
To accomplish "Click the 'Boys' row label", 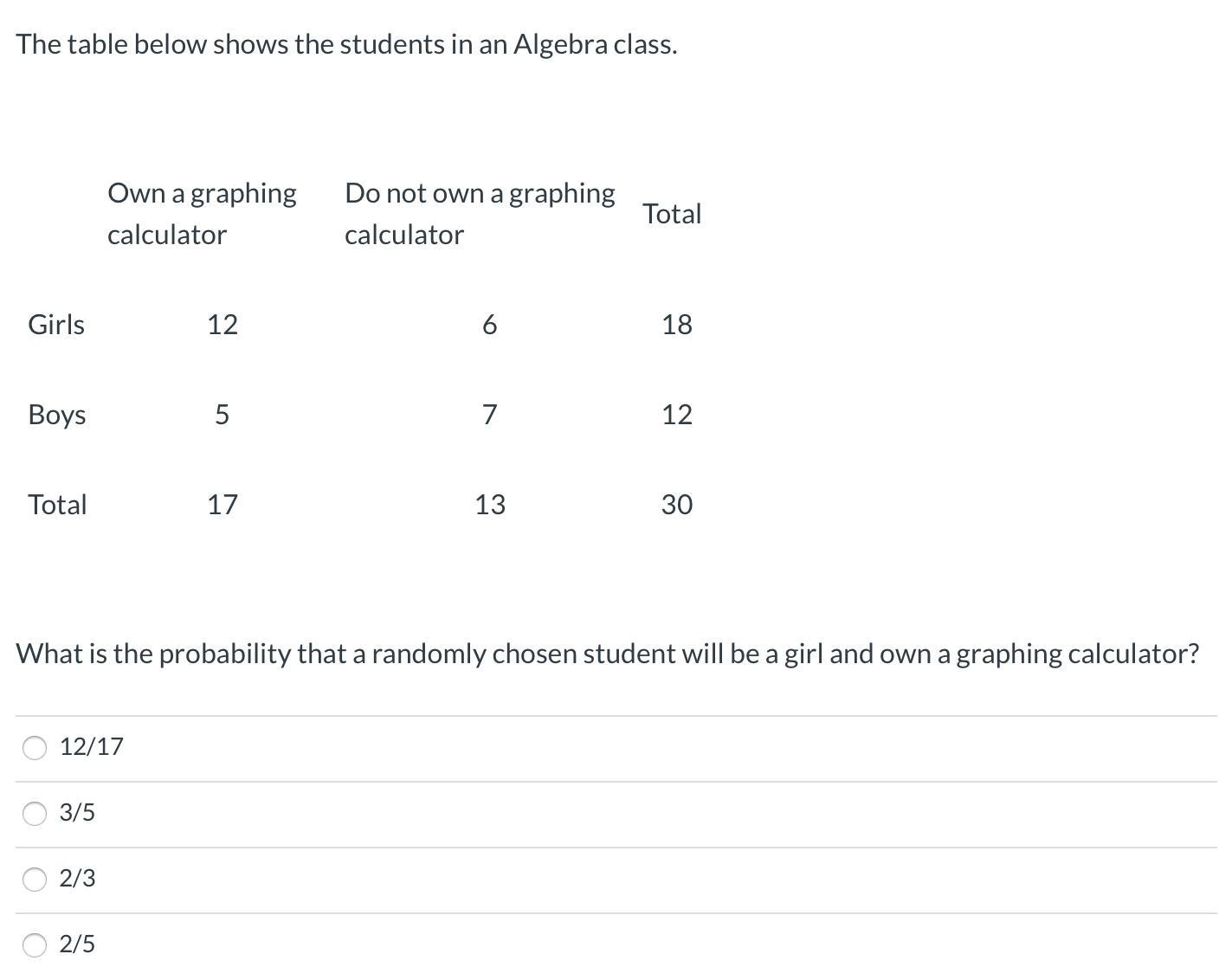I will [57, 415].
